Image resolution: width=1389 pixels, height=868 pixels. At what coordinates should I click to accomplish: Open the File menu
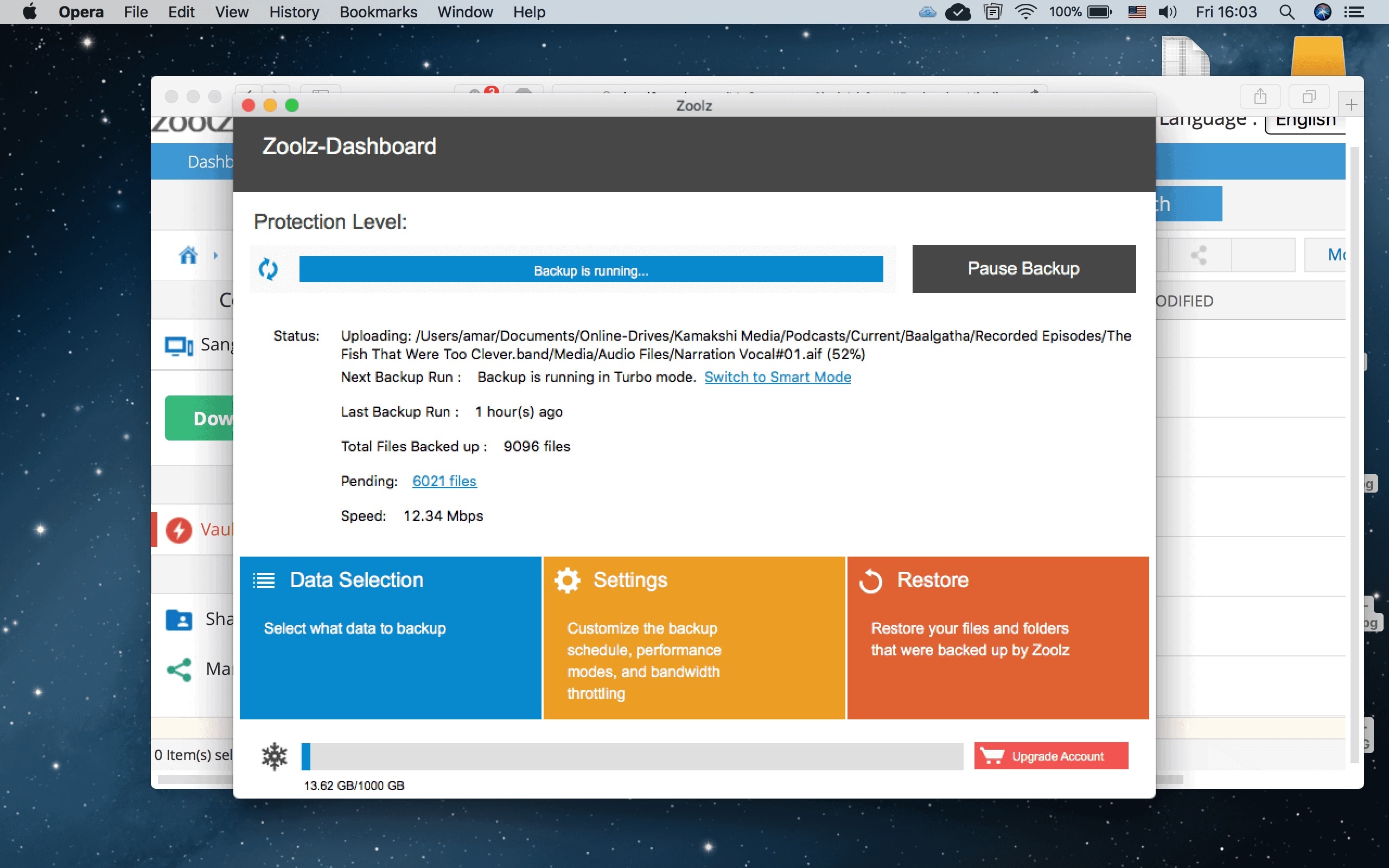point(136,12)
